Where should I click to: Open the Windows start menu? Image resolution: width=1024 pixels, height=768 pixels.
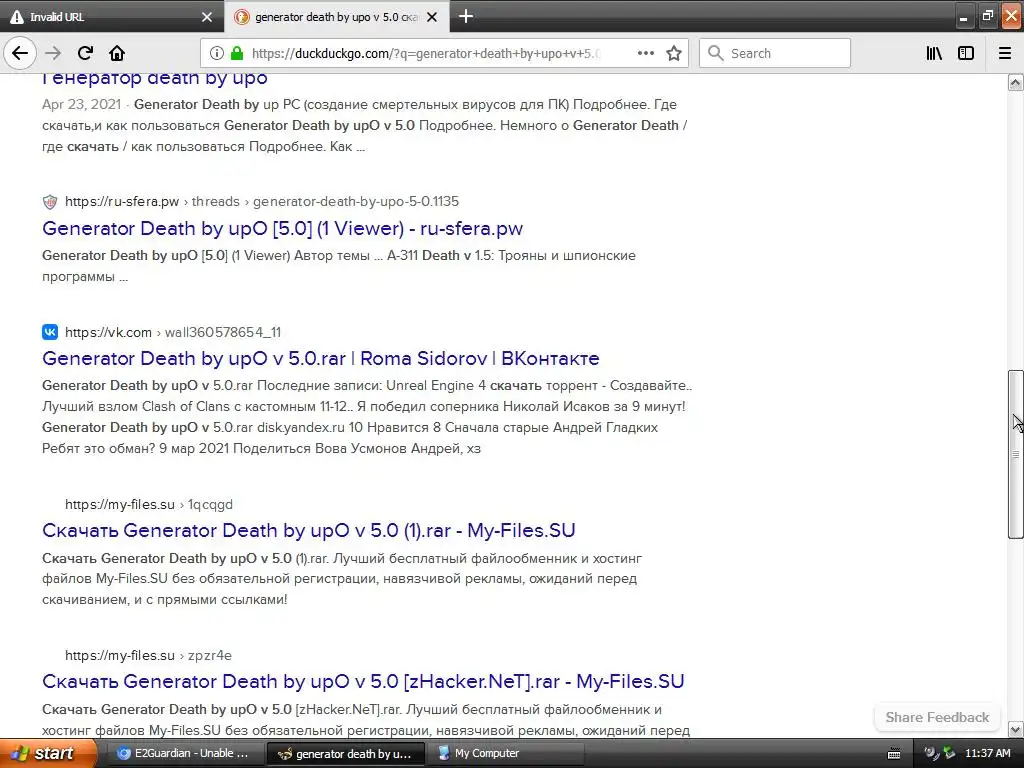(x=49, y=754)
